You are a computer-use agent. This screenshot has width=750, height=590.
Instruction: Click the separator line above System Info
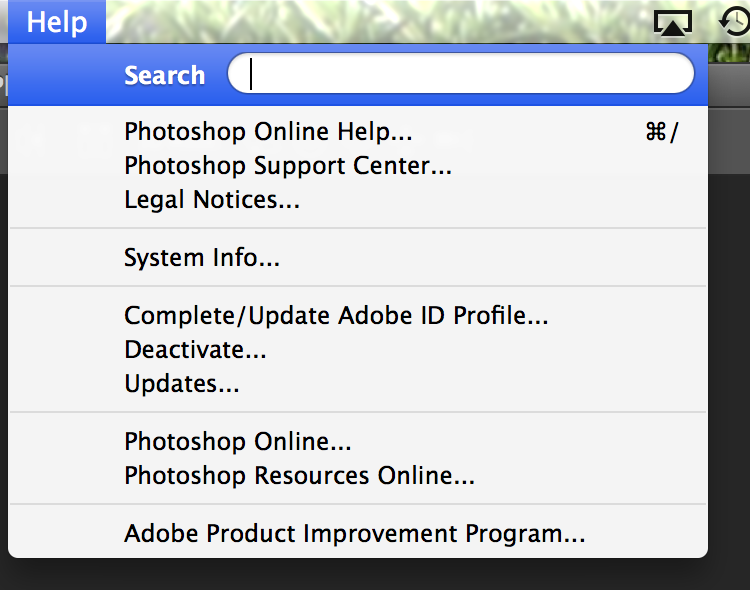click(x=357, y=229)
